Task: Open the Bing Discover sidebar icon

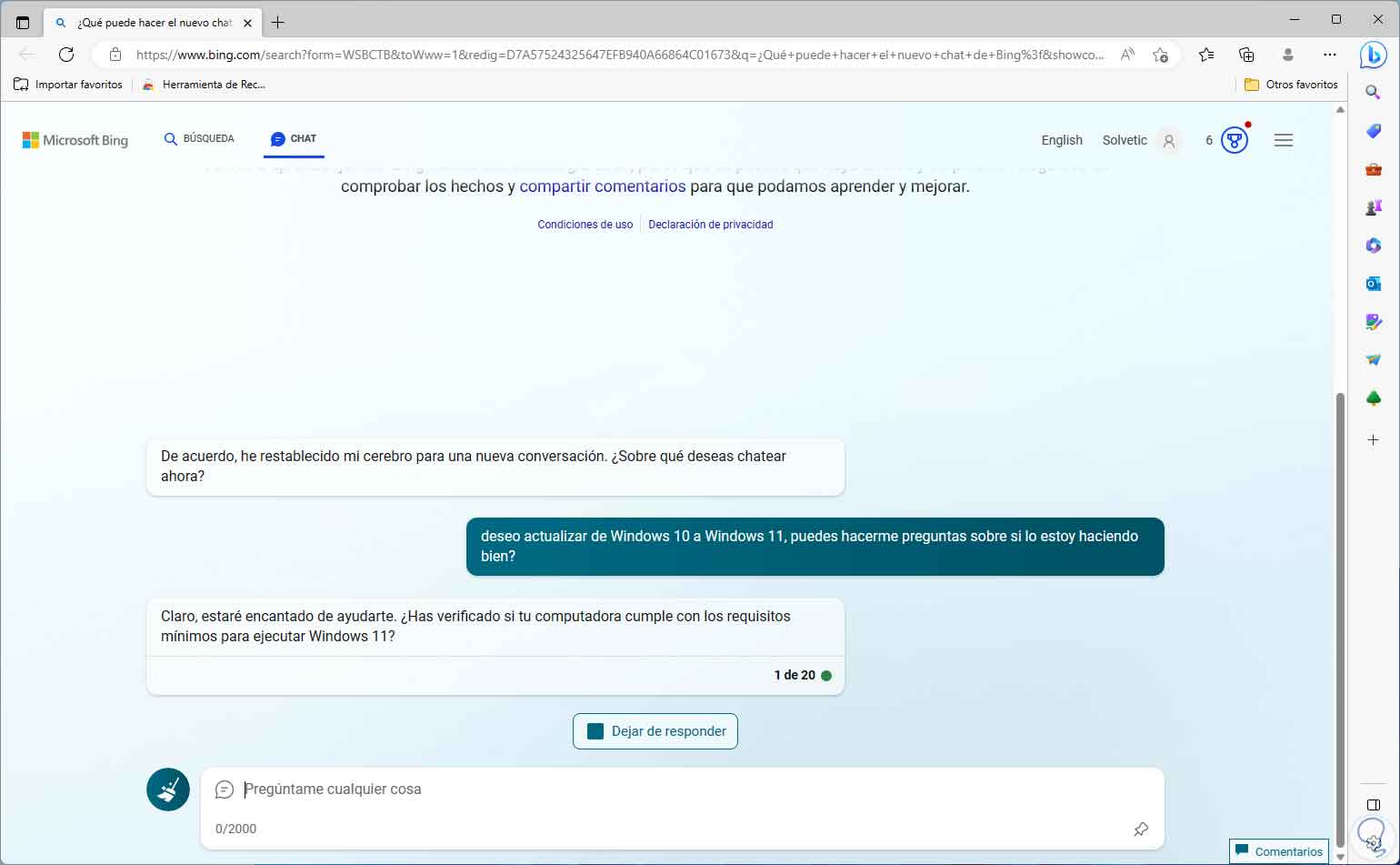Action: coord(1373,55)
